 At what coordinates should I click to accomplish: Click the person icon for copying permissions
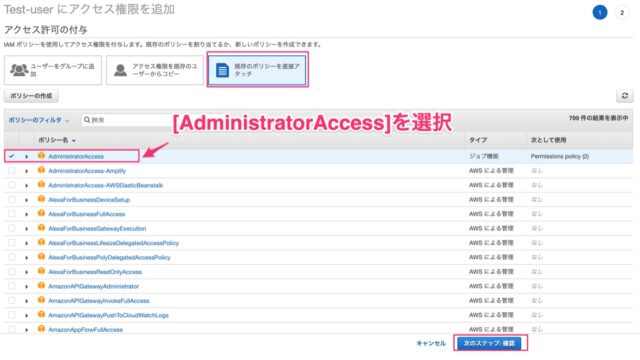pyautogui.click(x=120, y=70)
